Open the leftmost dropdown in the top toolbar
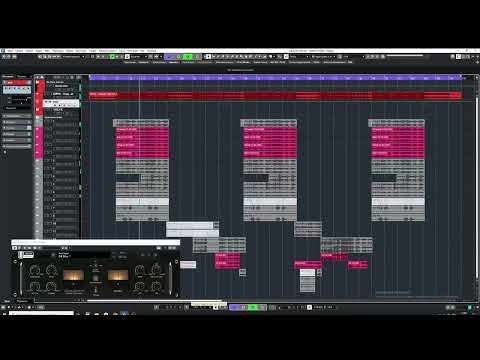The height and width of the screenshot is (360, 480). tap(73, 57)
